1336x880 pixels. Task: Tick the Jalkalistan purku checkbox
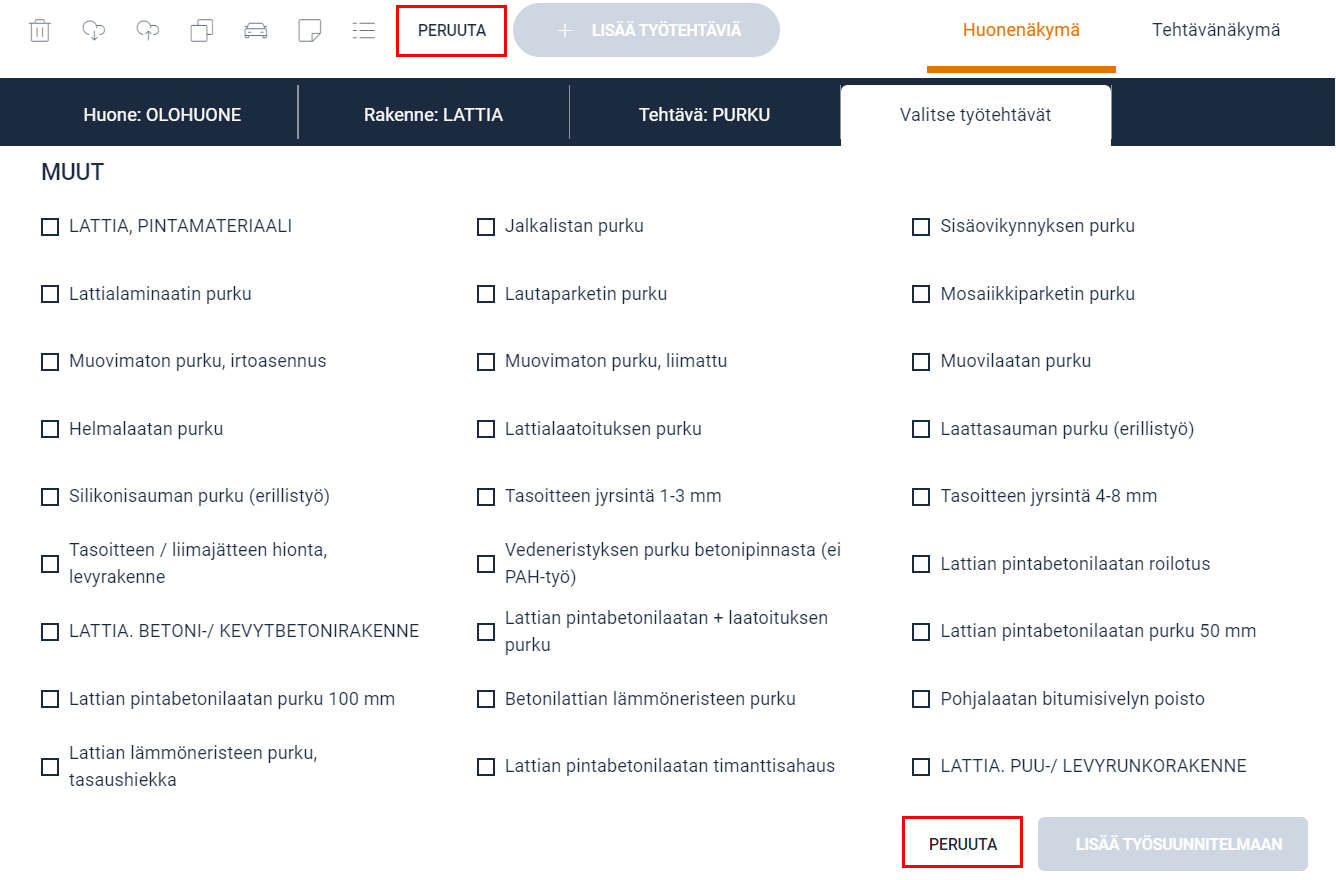[x=486, y=227]
